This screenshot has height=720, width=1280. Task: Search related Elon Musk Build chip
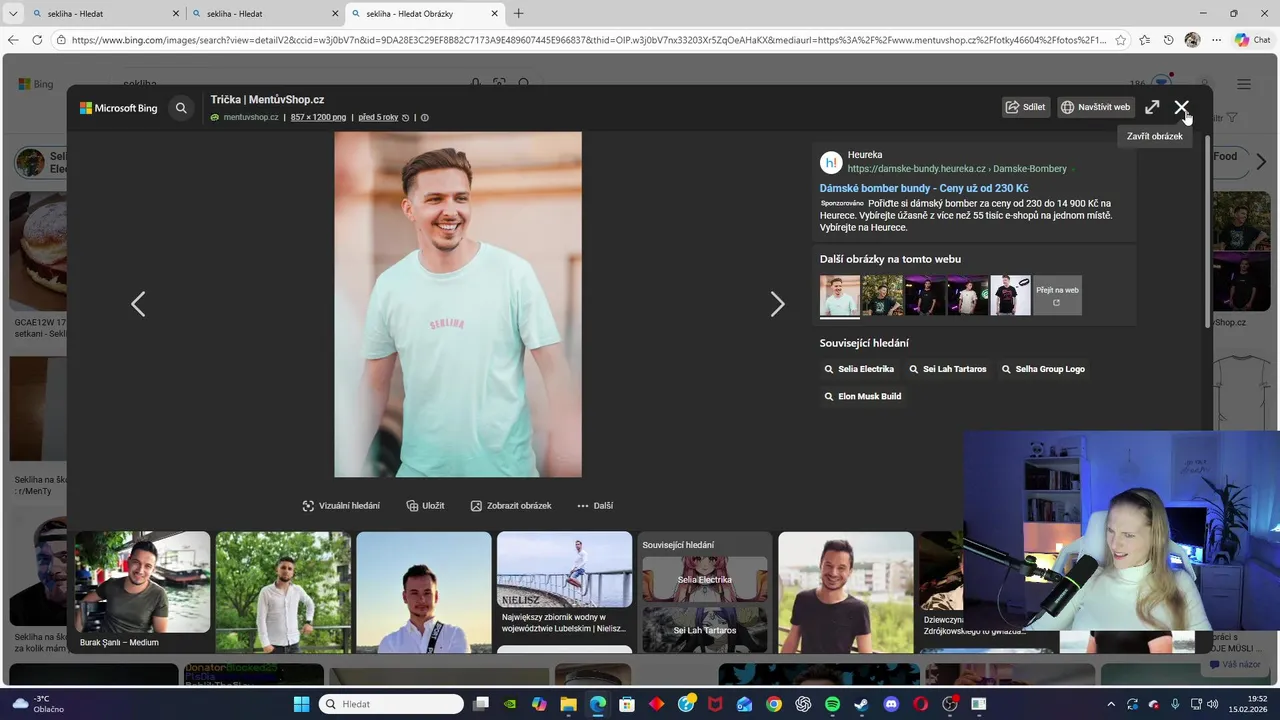click(x=863, y=396)
